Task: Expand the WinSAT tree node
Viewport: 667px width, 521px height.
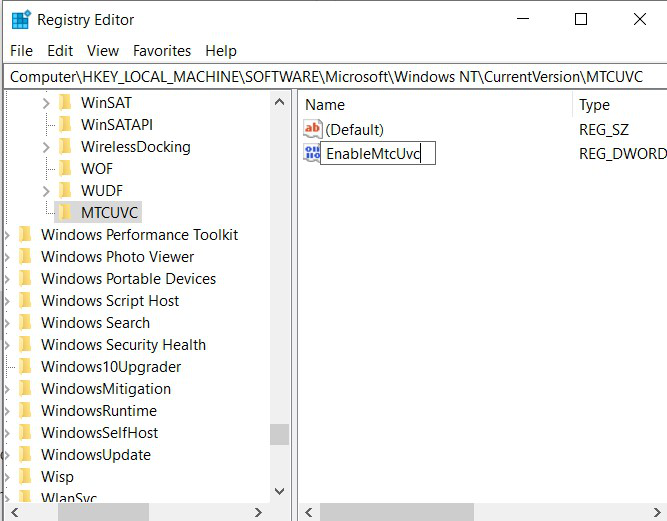Action: [x=46, y=103]
